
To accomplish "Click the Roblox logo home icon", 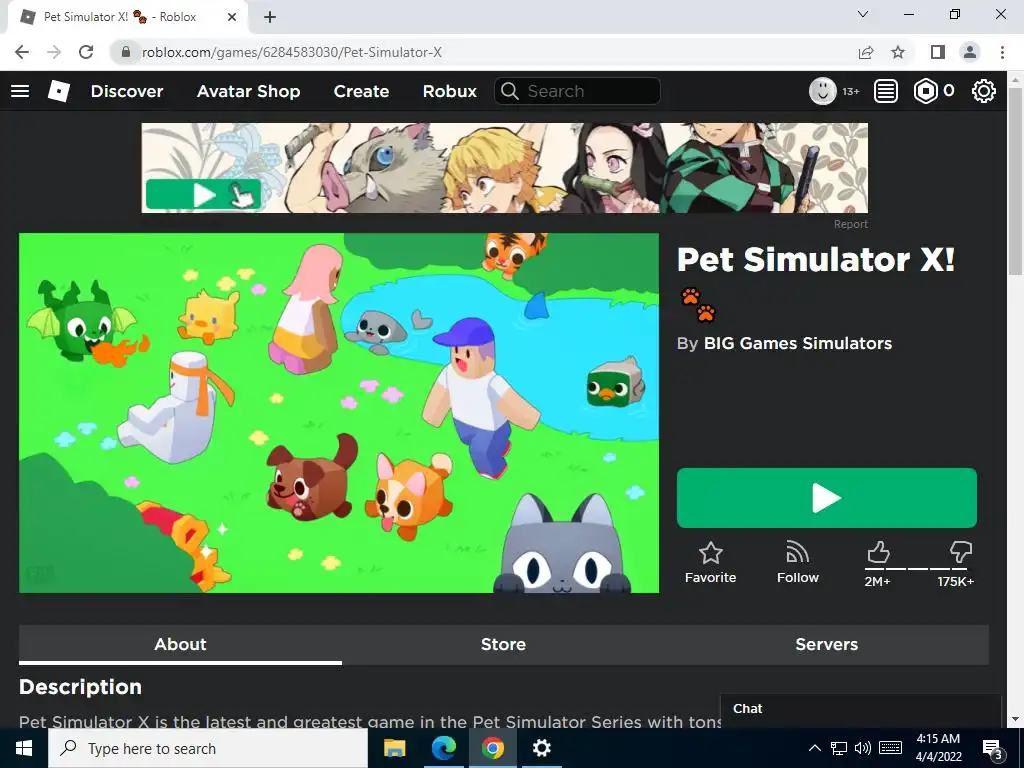I will 59,91.
